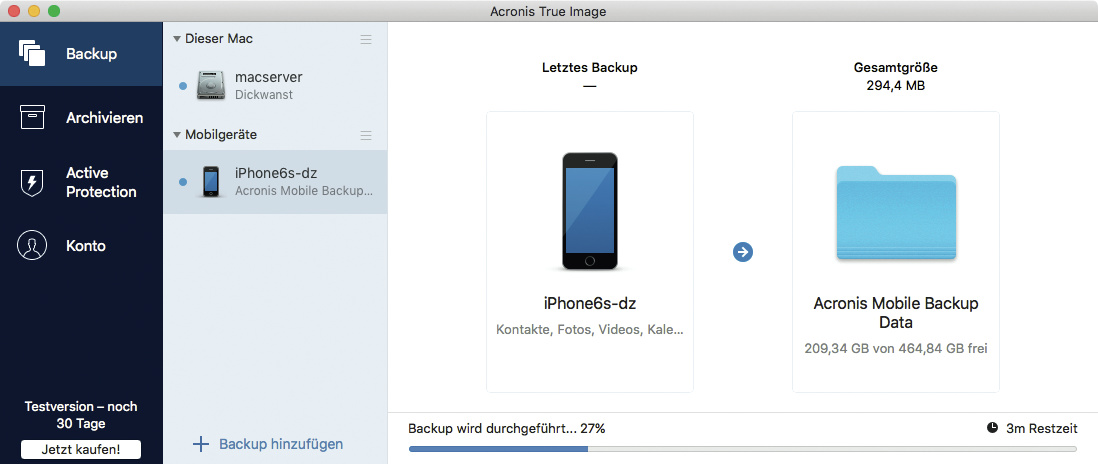The height and width of the screenshot is (464, 1098).
Task: Click the blue arrow between source and destination
Action: point(743,251)
